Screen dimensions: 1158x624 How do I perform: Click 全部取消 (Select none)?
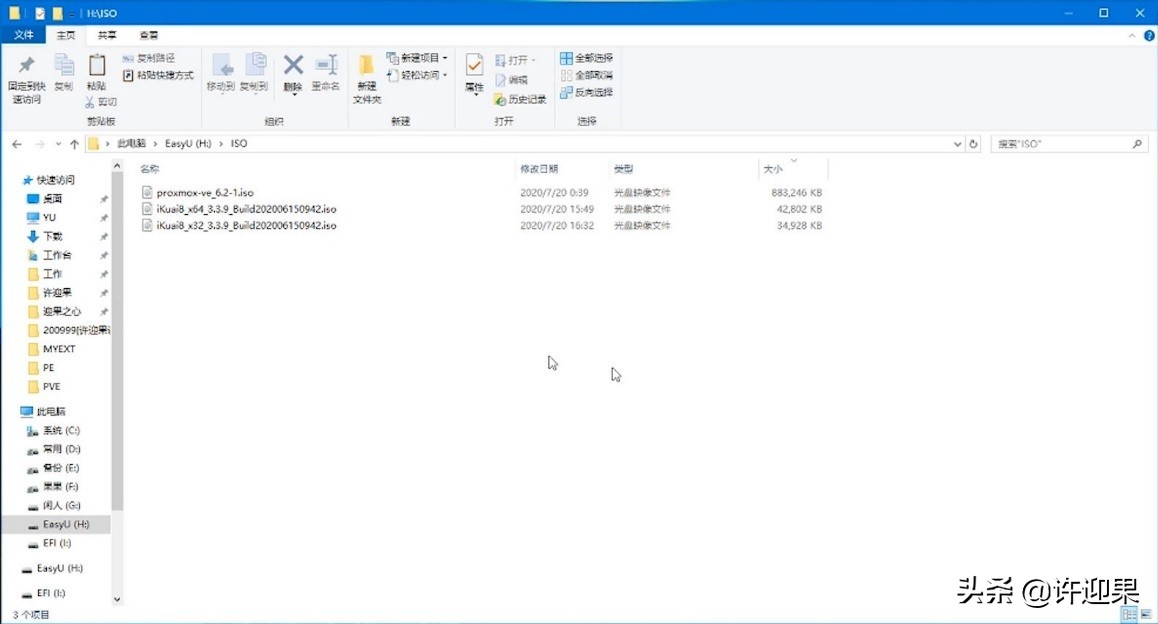[586, 75]
